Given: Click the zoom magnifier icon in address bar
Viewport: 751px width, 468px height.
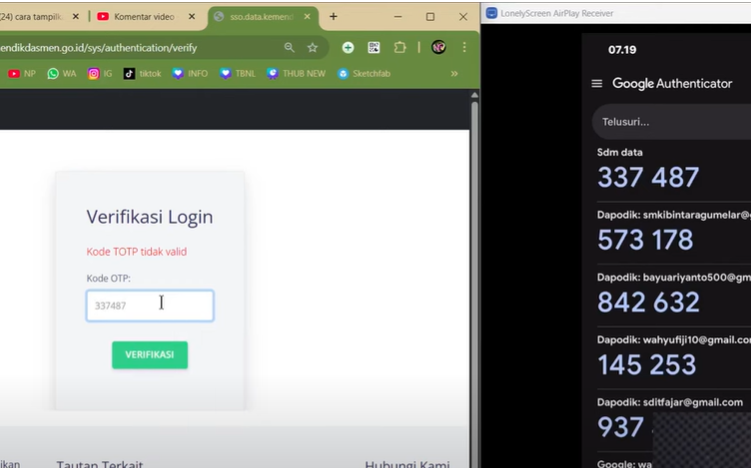Looking at the screenshot, I should tap(289, 47).
